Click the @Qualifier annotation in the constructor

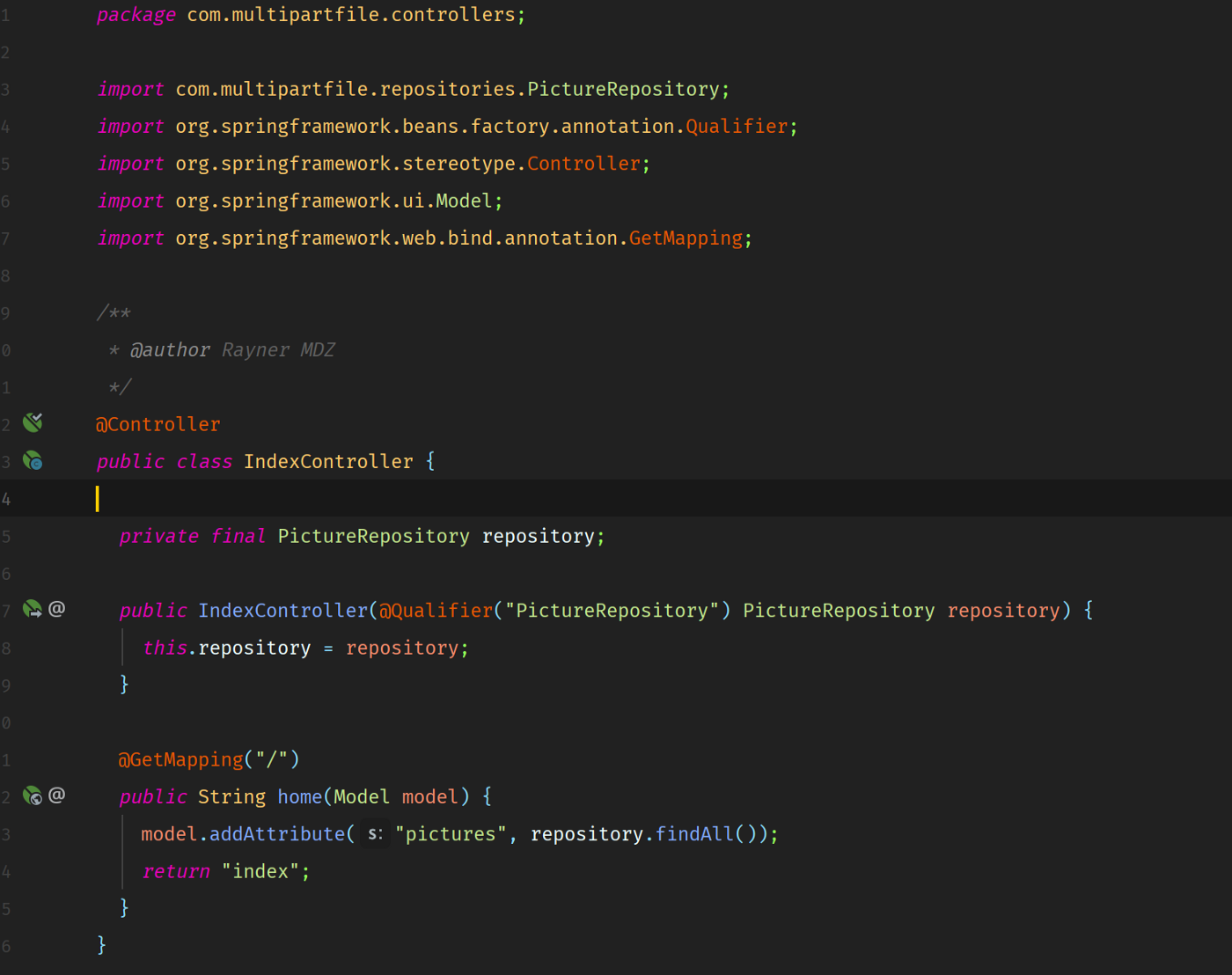coord(436,611)
